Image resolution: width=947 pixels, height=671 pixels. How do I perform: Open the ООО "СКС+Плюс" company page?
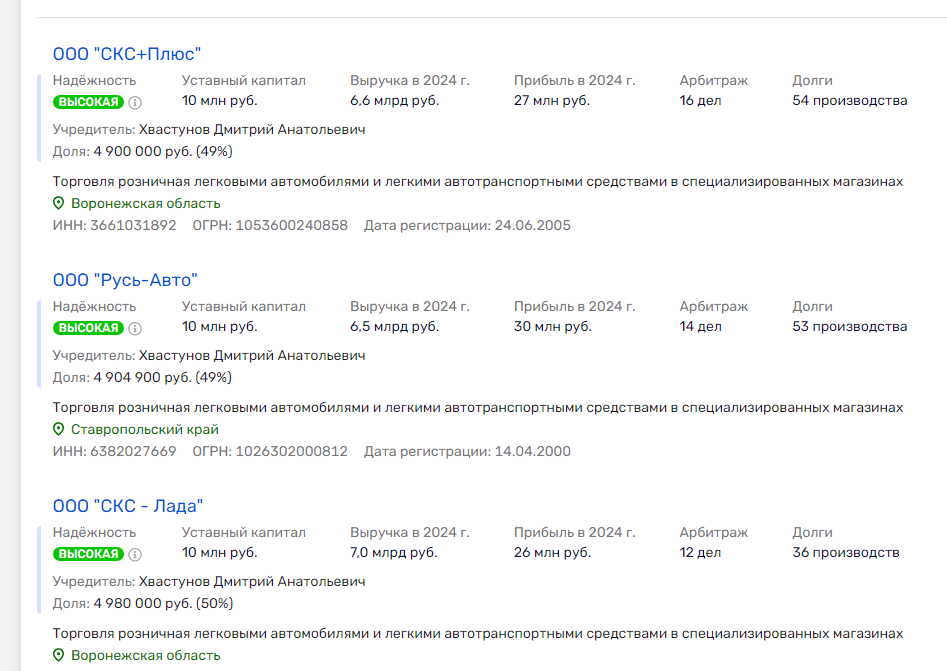click(127, 54)
